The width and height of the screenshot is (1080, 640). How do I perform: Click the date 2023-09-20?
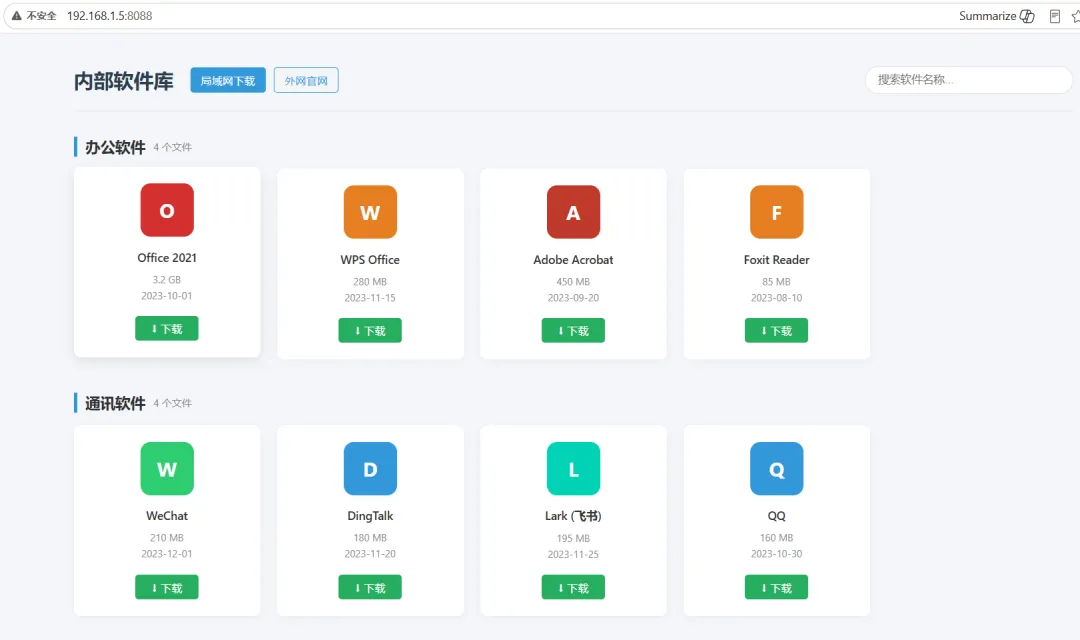point(573,298)
